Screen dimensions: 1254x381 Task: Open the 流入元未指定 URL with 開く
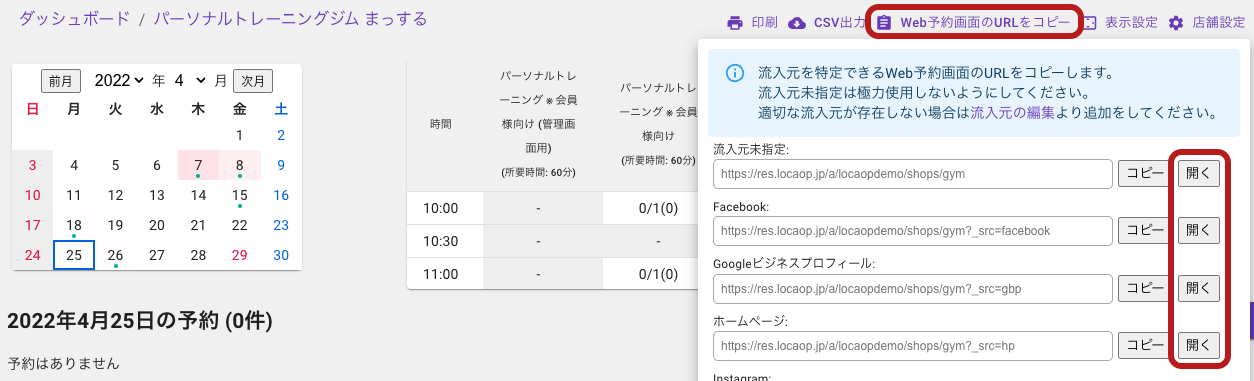click(x=1198, y=172)
